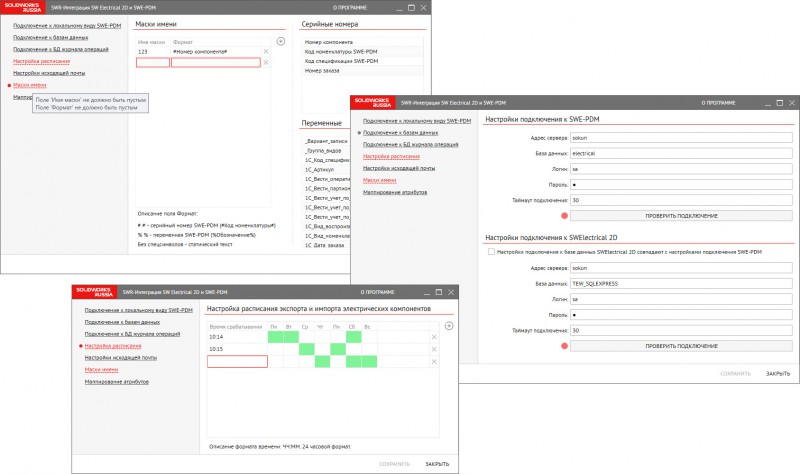Open 'Настройка расписания' in masks window sidebar
800x474 pixels.
coord(41,61)
